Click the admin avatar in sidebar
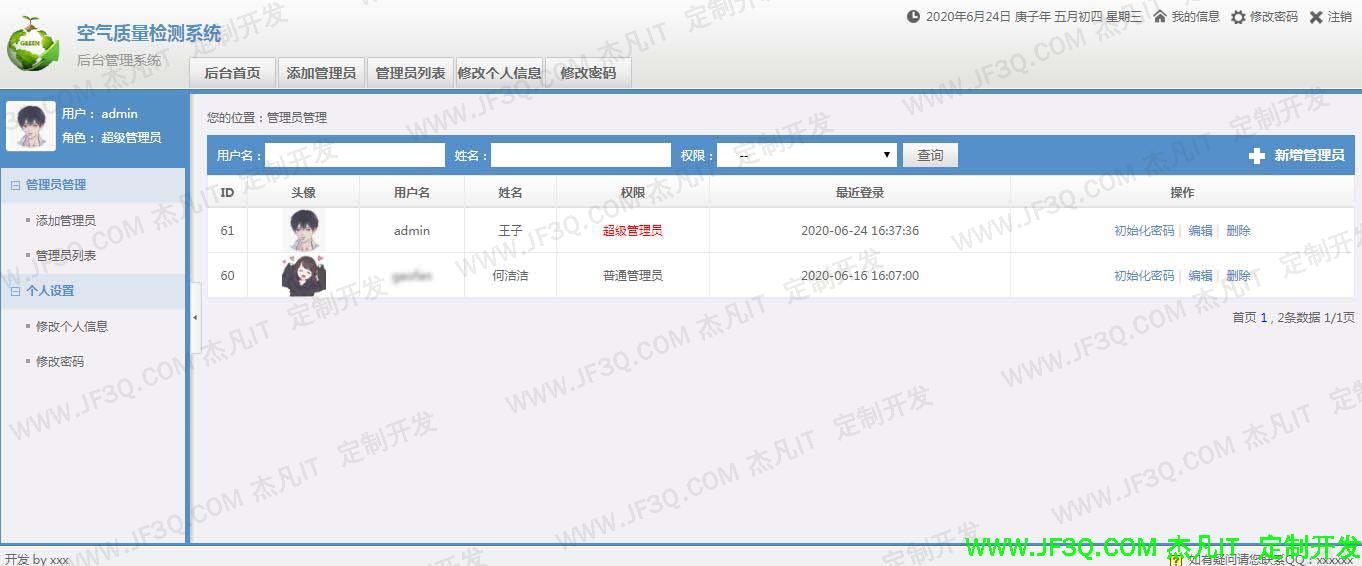The width and height of the screenshot is (1362, 566). click(x=31, y=126)
